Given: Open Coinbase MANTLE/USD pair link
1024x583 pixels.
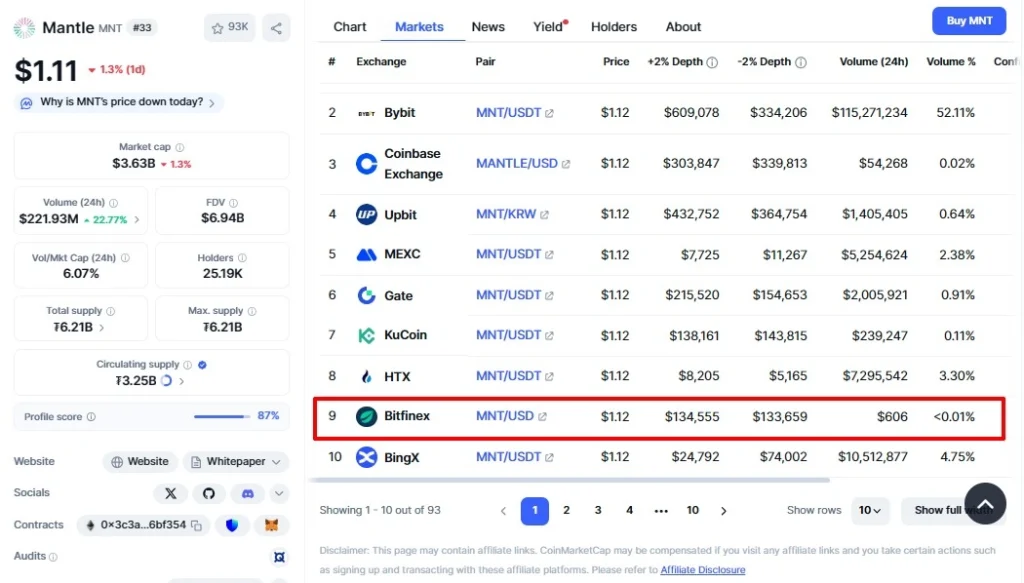Looking at the screenshot, I should click(523, 164).
